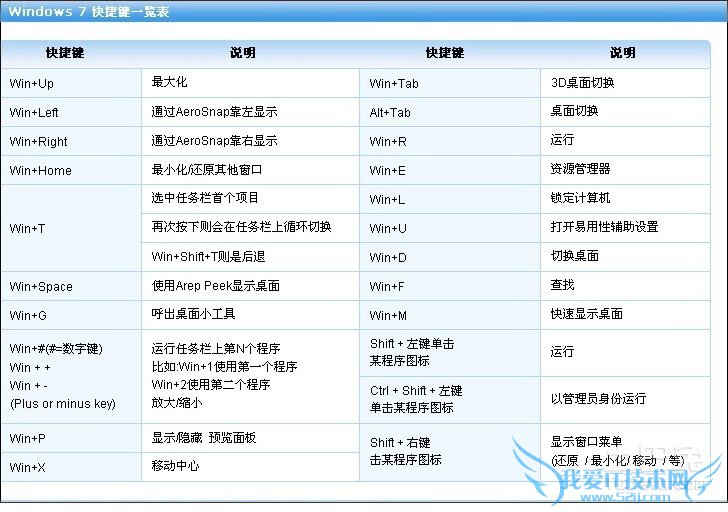The image size is (728, 512).
Task: Select the "Win+Tab" shortcut cell
Action: point(450,84)
